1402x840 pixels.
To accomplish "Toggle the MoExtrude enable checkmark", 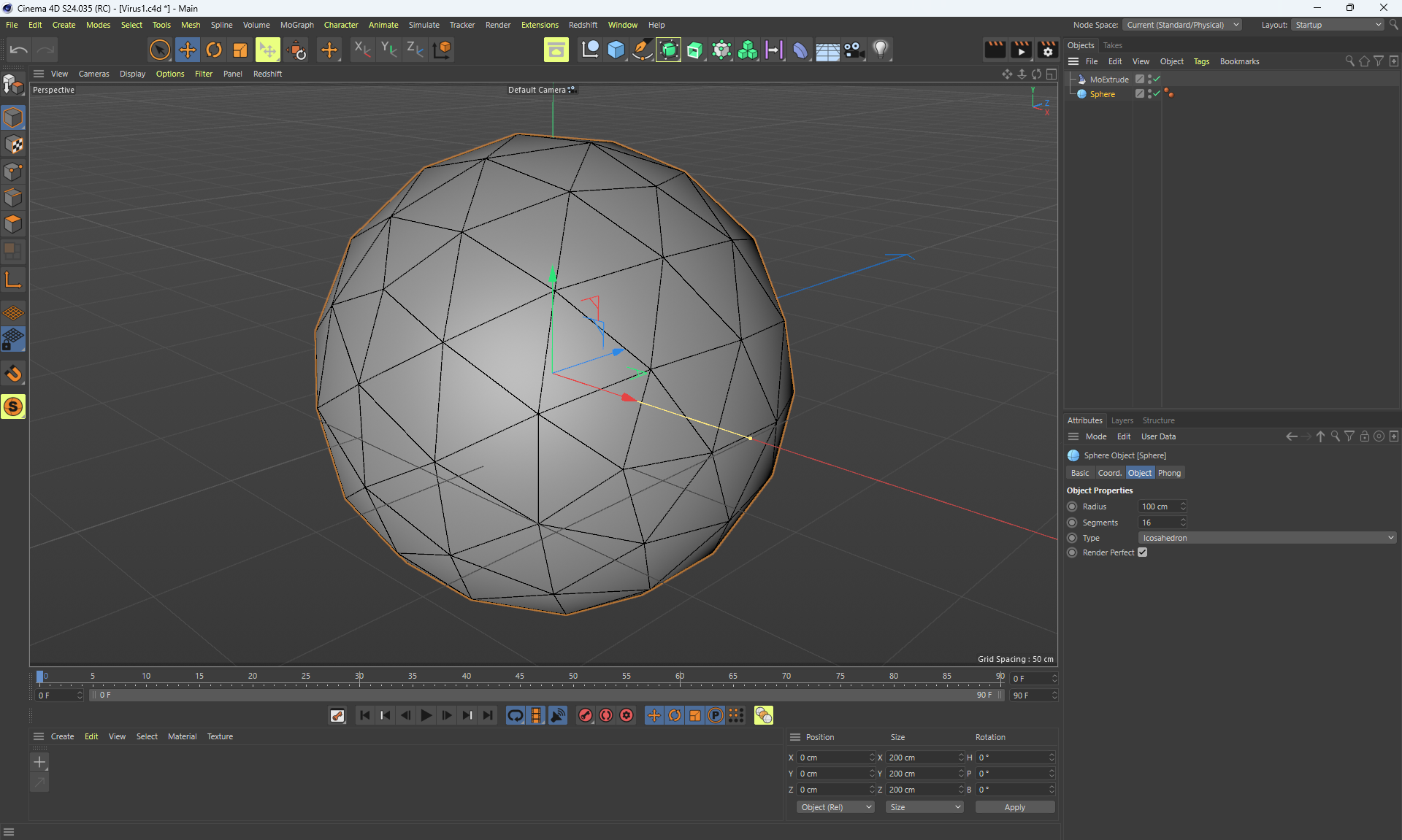I will click(1157, 79).
